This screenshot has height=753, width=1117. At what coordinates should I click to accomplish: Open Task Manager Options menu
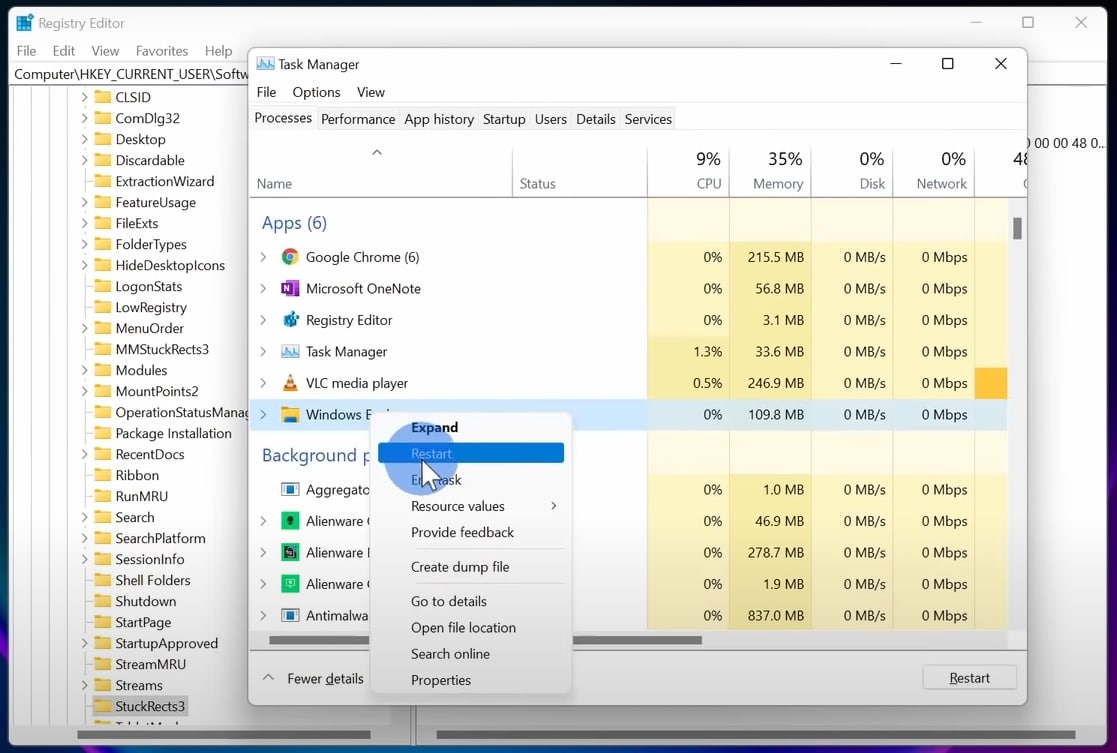tap(316, 92)
